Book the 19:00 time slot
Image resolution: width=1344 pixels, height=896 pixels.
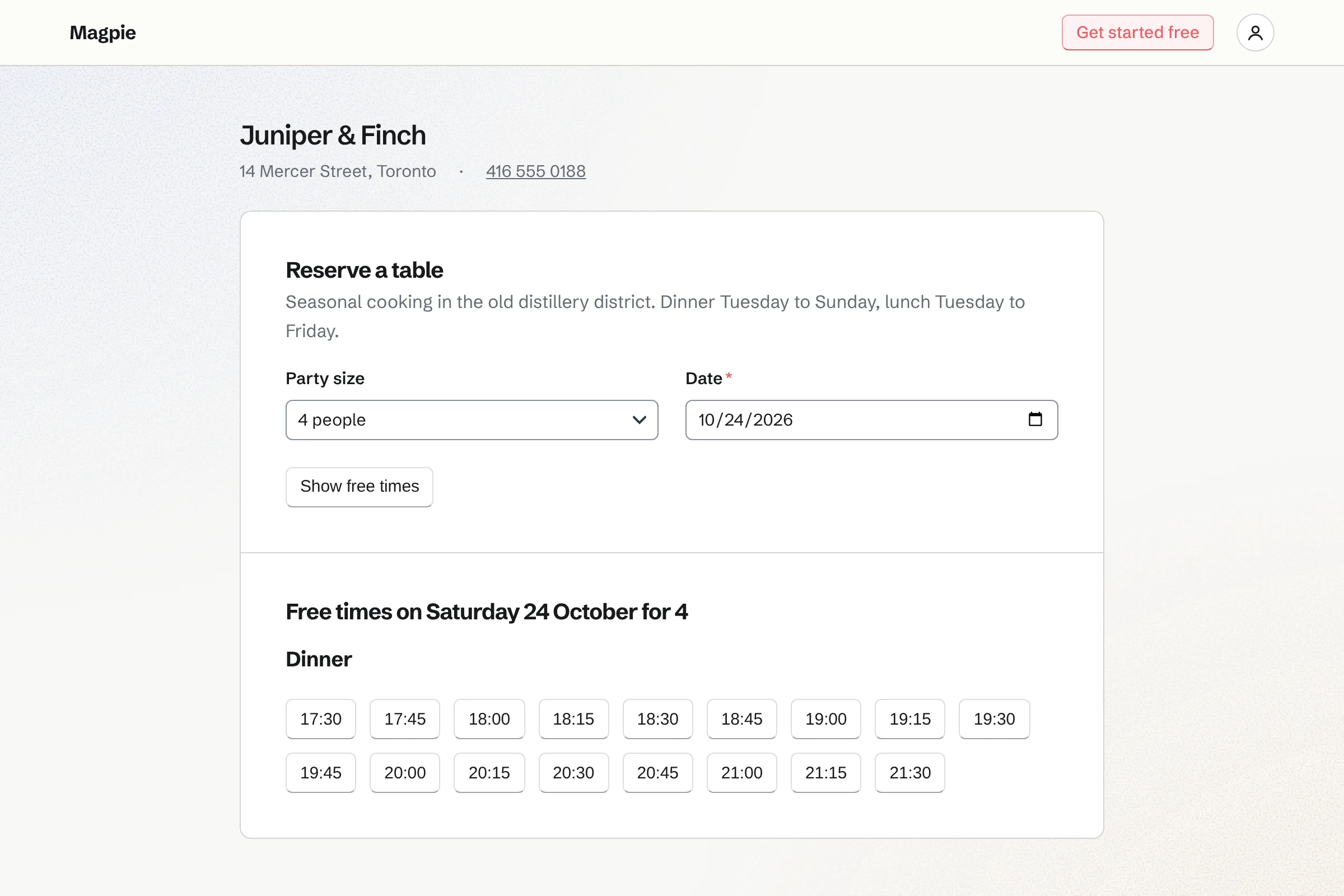coord(825,719)
